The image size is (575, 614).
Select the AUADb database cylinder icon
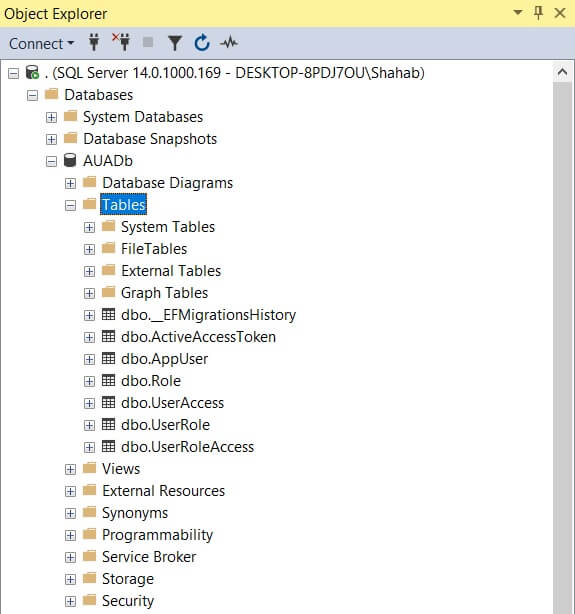point(70,161)
